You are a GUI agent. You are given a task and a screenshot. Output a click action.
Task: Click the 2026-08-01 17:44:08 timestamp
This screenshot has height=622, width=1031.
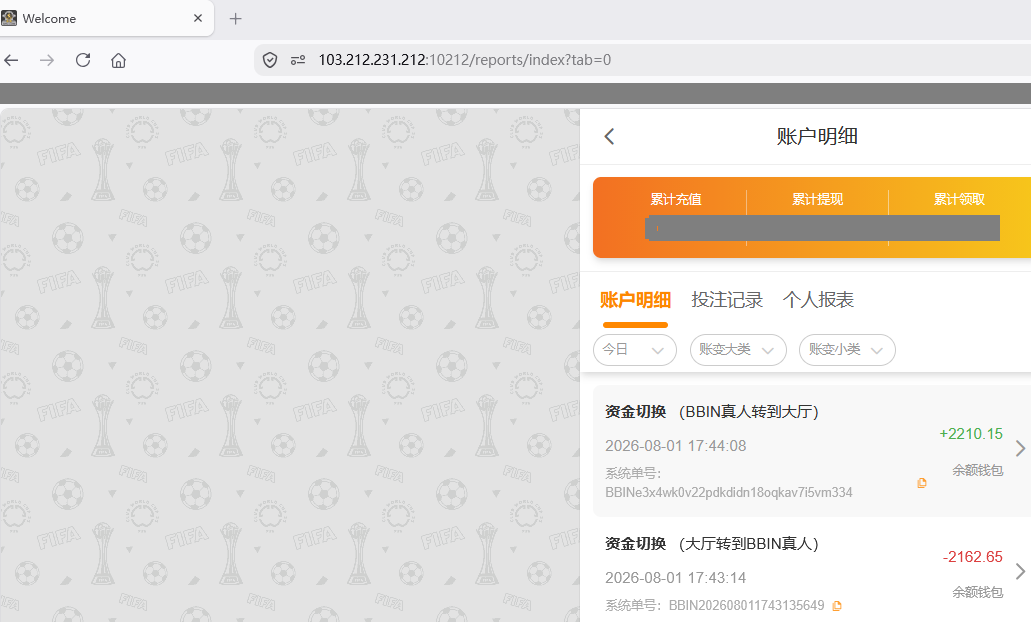(x=676, y=446)
